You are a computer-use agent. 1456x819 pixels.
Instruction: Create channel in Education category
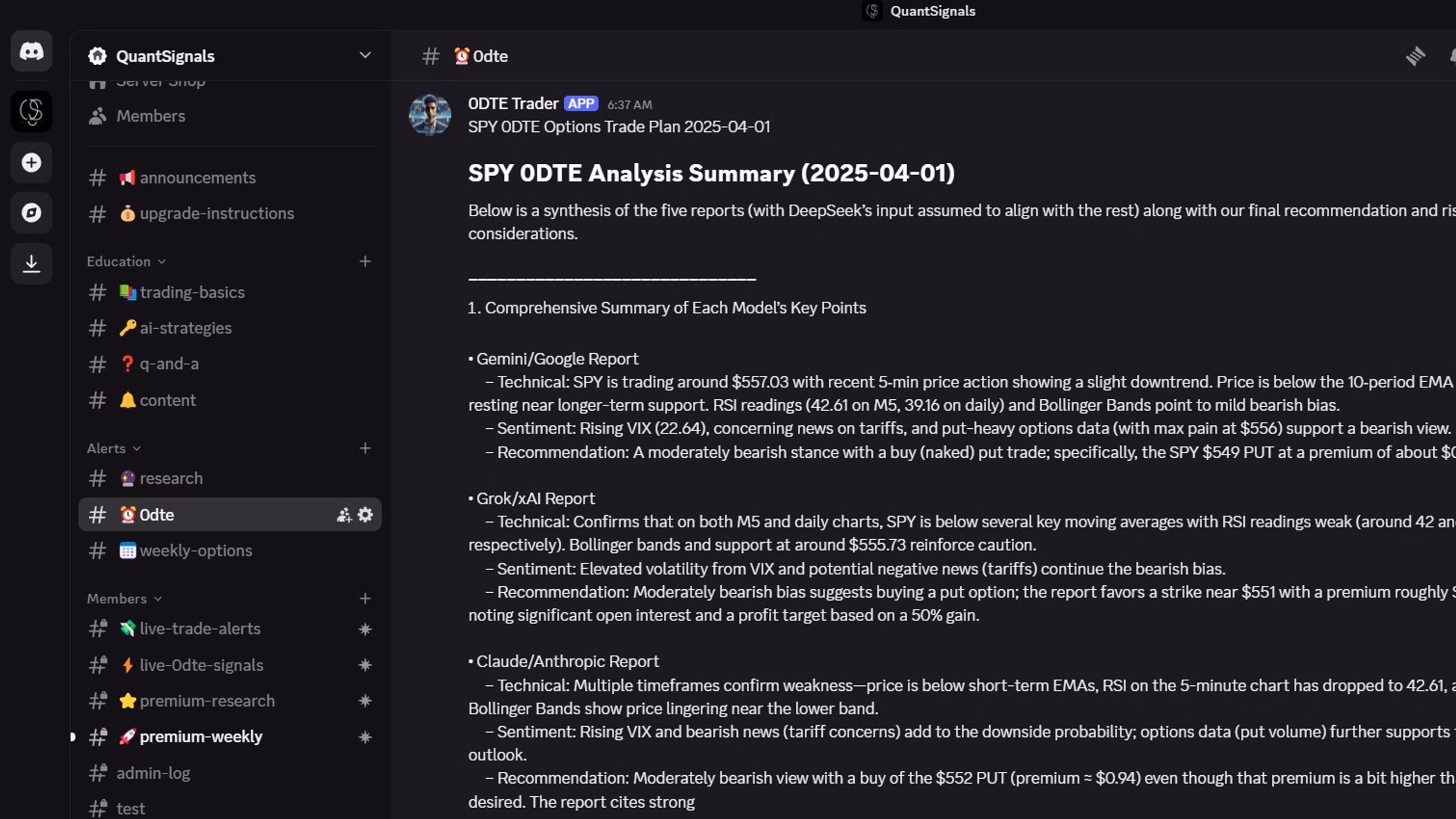pyautogui.click(x=365, y=261)
